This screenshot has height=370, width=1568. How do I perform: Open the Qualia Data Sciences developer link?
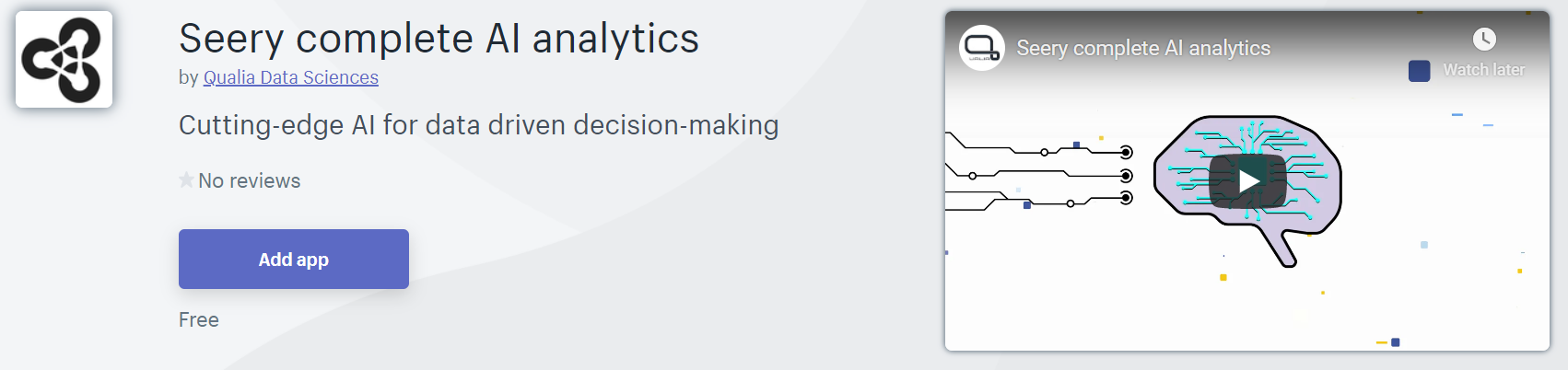click(x=291, y=77)
